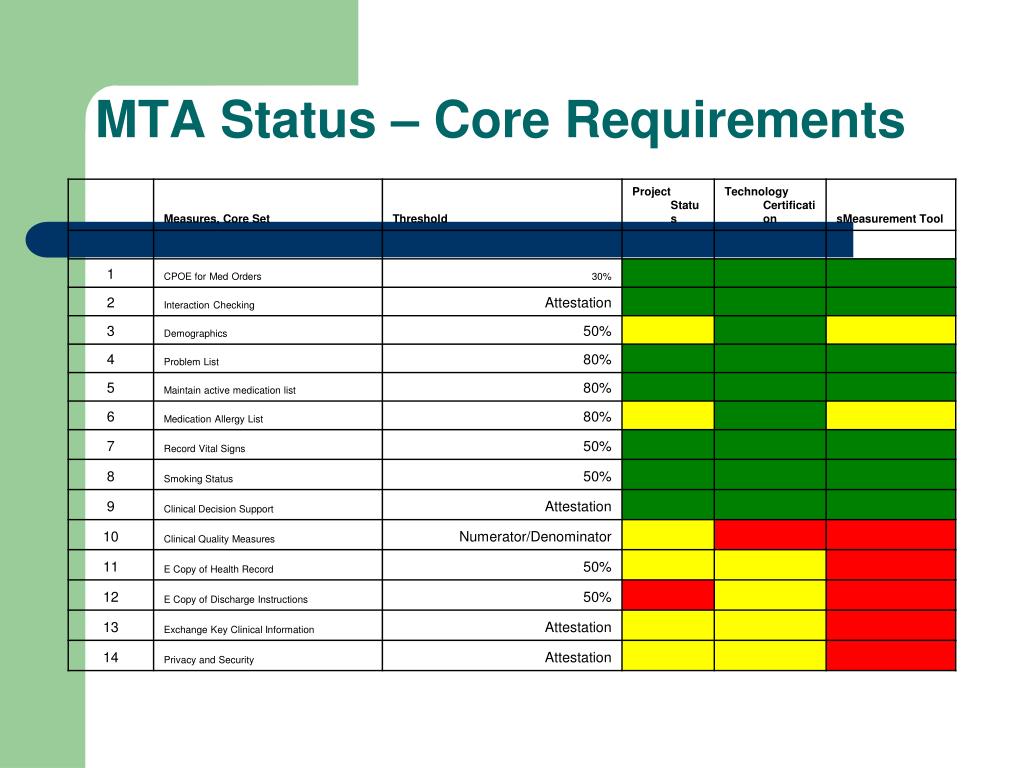Viewport: 1024px width, 768px height.
Task: Click 'CPOE for Med Orders' measure name
Action: tap(212, 276)
